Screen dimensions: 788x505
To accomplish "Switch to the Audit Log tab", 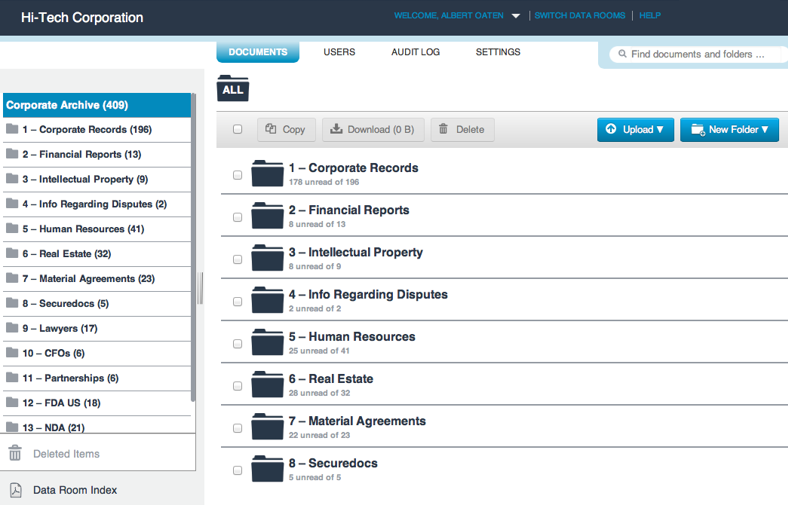I will pyautogui.click(x=416, y=52).
